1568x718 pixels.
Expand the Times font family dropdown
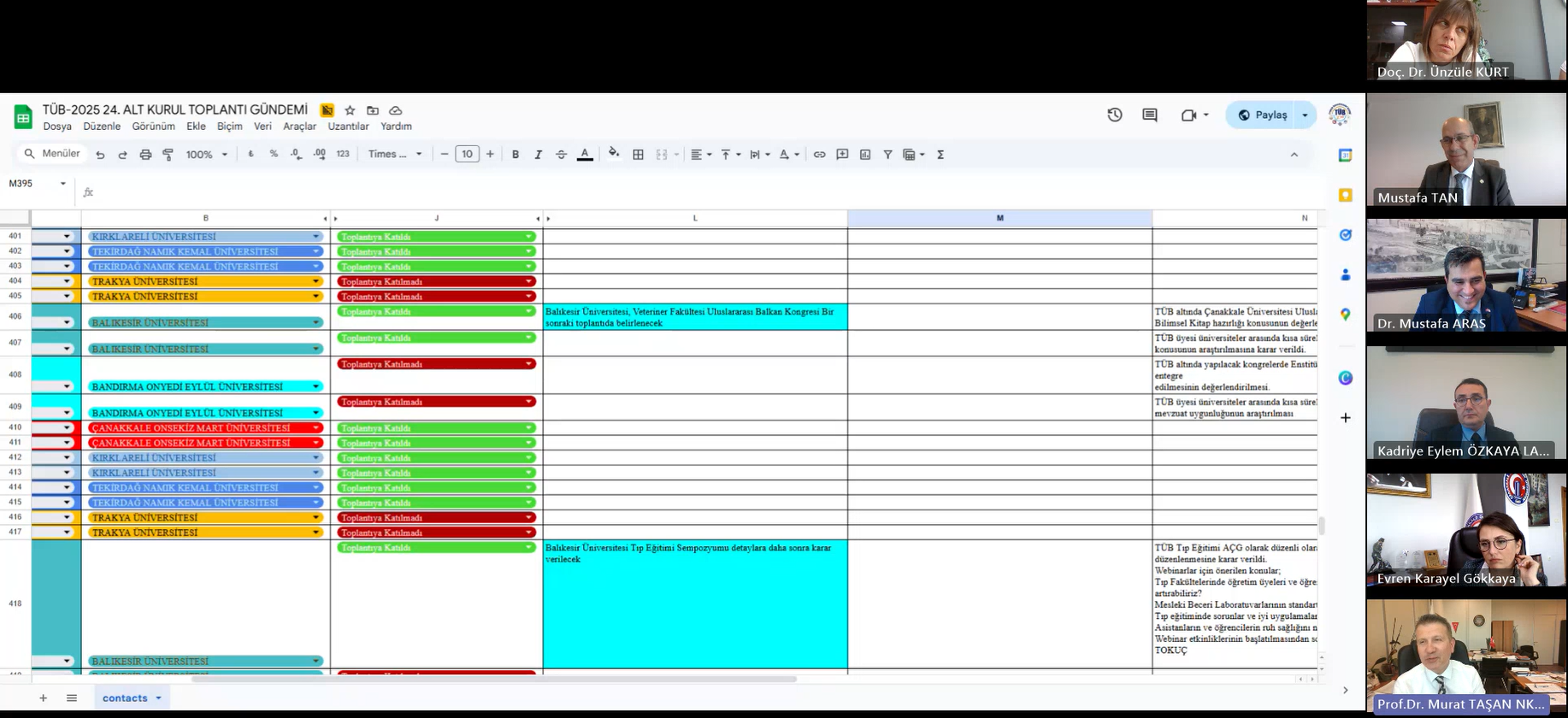395,155
